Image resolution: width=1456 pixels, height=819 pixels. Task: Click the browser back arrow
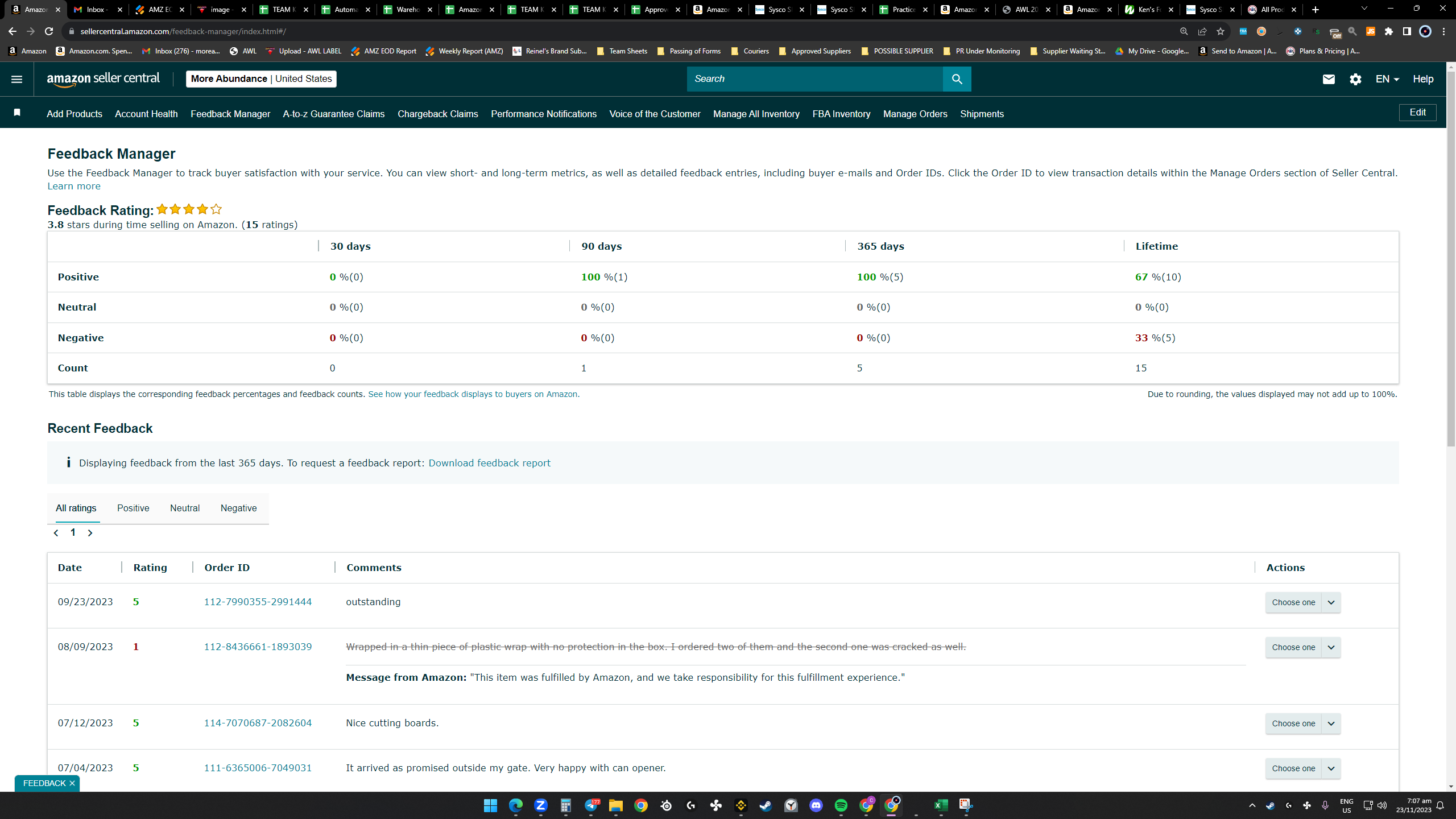[13, 31]
